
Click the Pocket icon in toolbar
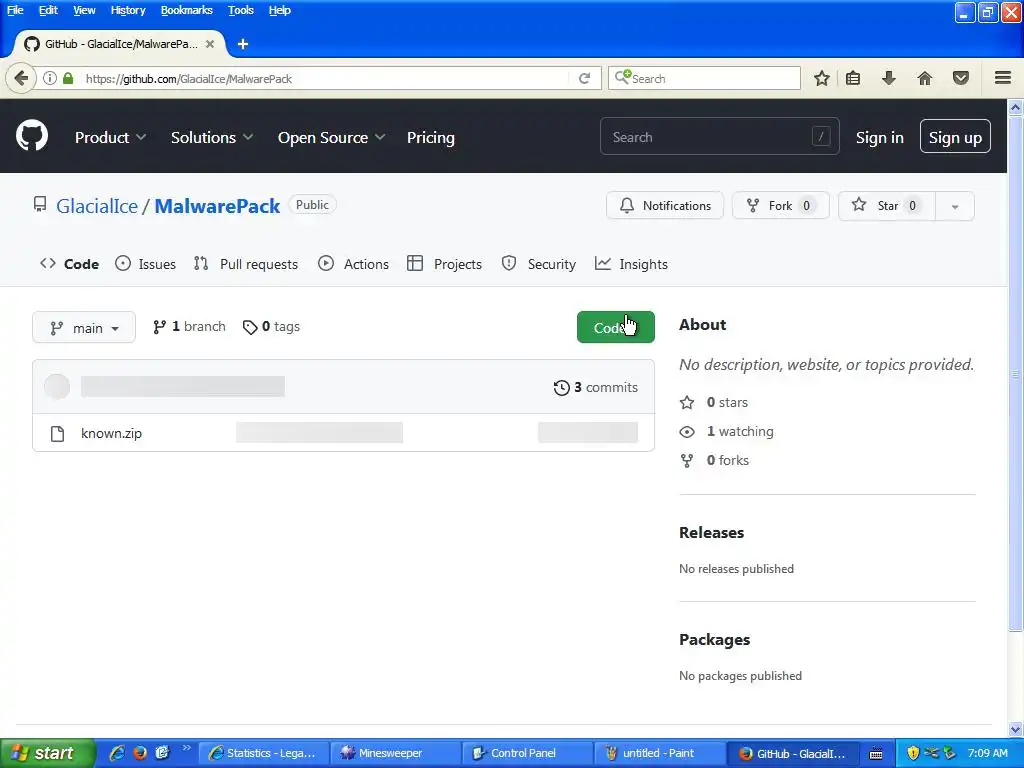[961, 78]
